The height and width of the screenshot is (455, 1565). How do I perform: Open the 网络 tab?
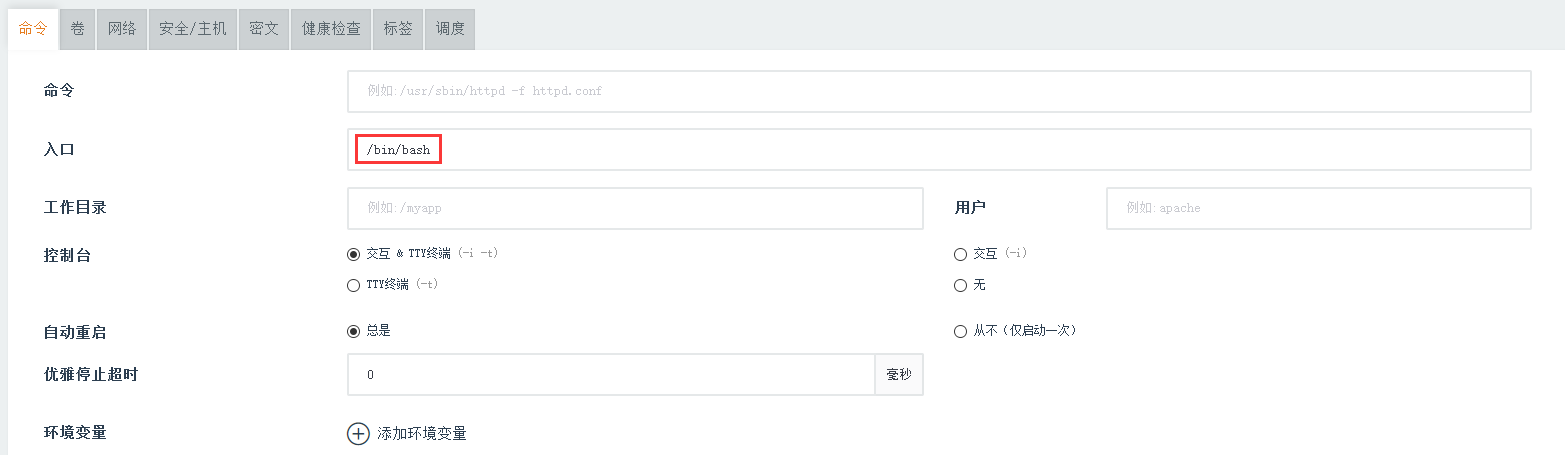(x=122, y=29)
